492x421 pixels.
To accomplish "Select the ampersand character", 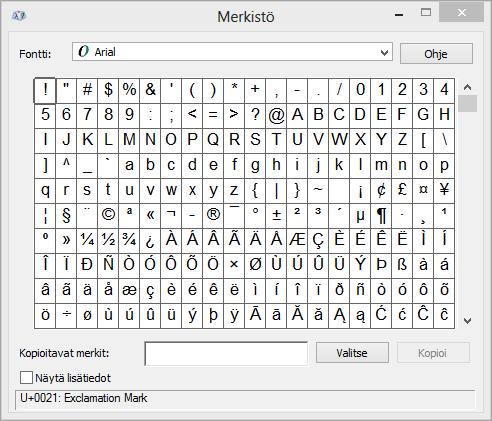I will (x=150, y=91).
